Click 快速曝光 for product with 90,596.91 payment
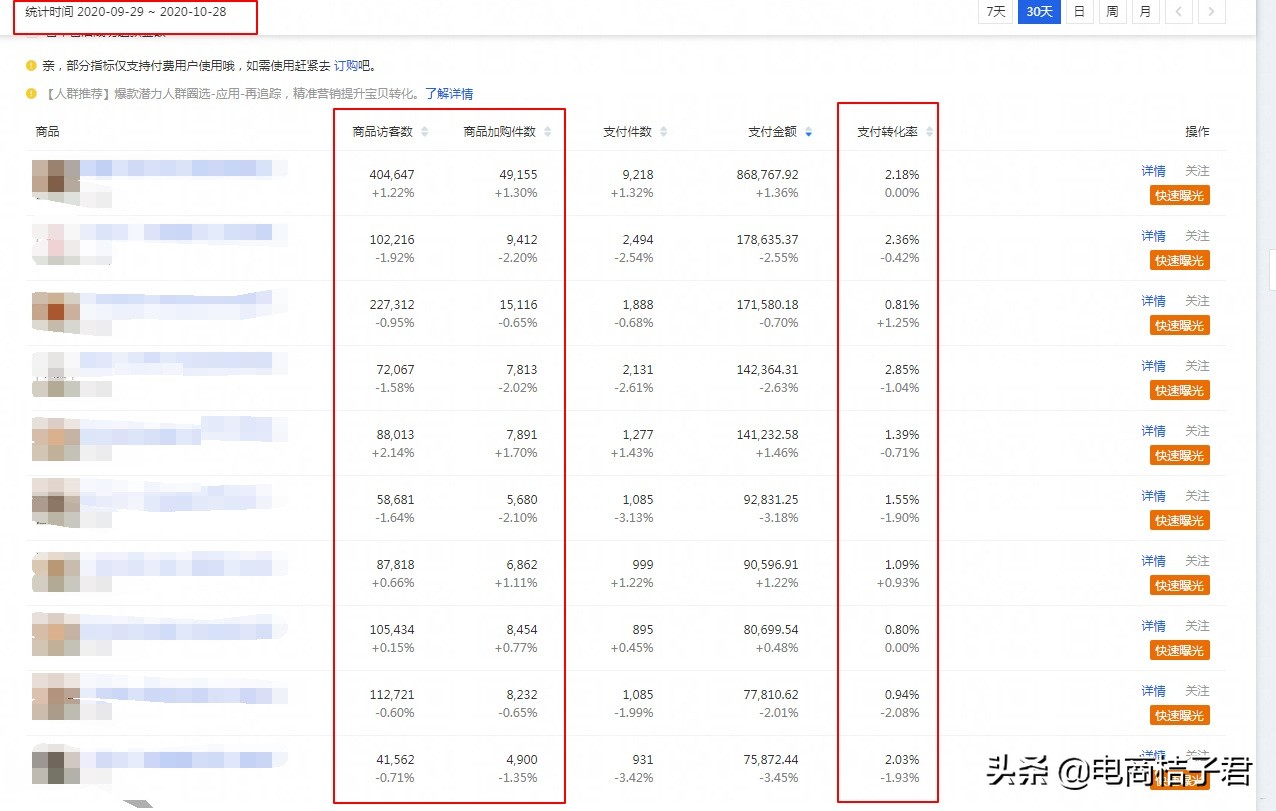 (x=1179, y=586)
